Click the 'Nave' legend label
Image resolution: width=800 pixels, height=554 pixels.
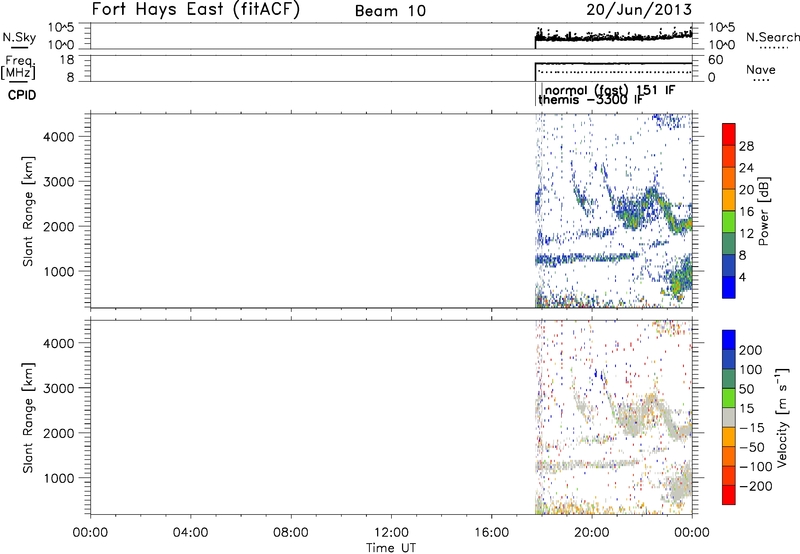[760, 69]
